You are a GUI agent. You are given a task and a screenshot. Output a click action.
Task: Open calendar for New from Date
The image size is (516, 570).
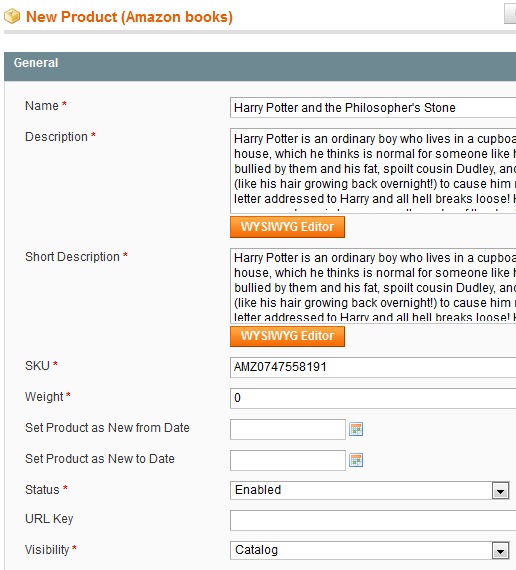coord(356,429)
